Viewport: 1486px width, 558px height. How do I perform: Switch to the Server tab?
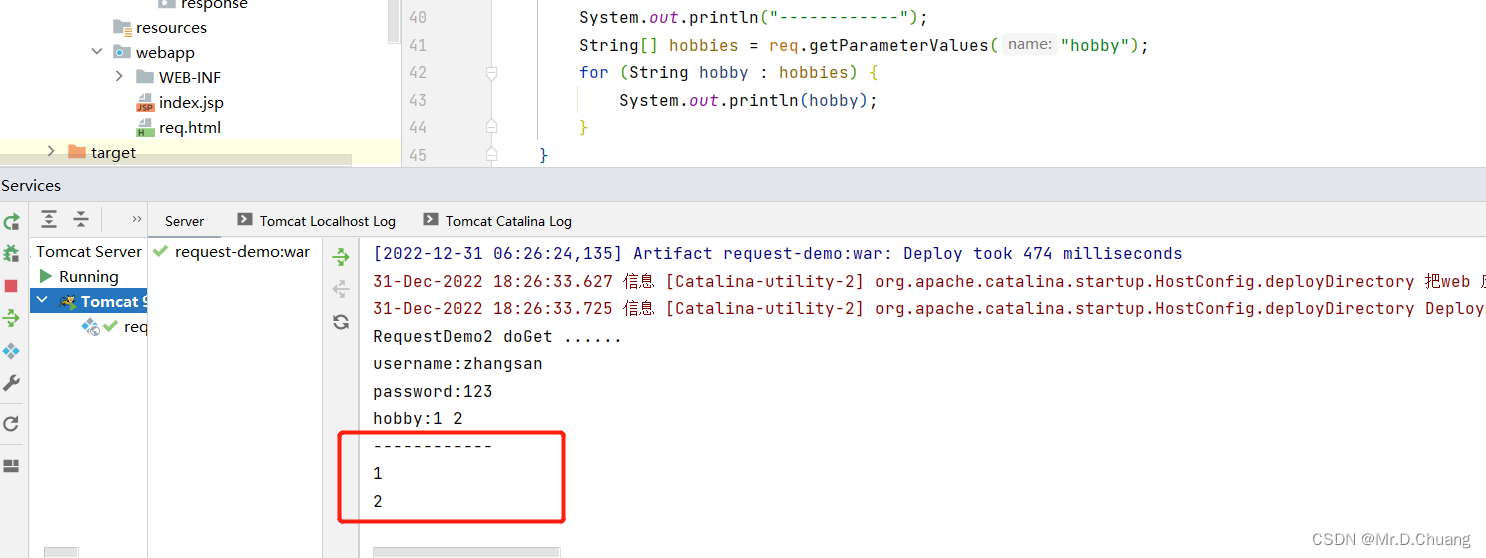(185, 221)
